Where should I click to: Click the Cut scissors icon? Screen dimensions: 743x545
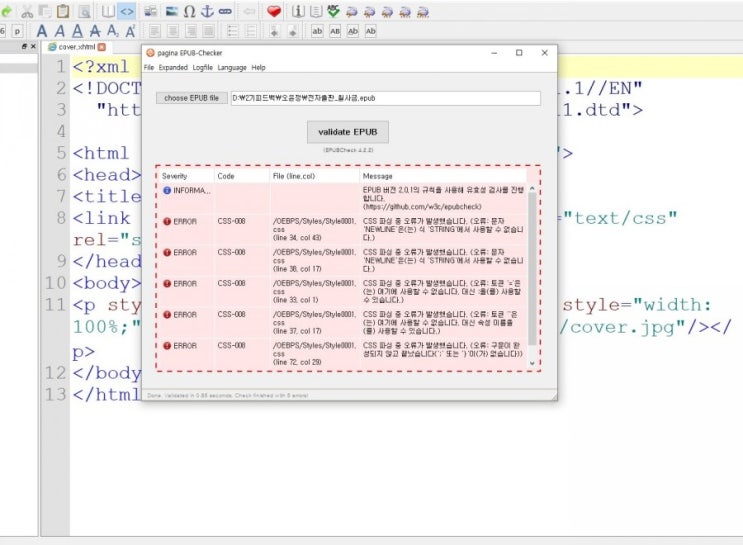coord(27,11)
